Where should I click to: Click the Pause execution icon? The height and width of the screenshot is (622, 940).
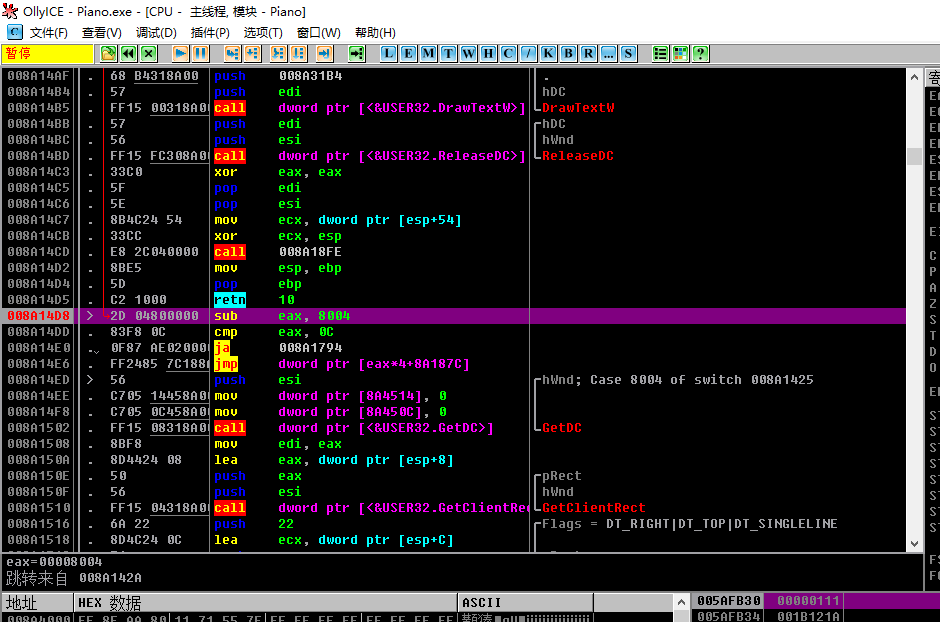(x=201, y=54)
